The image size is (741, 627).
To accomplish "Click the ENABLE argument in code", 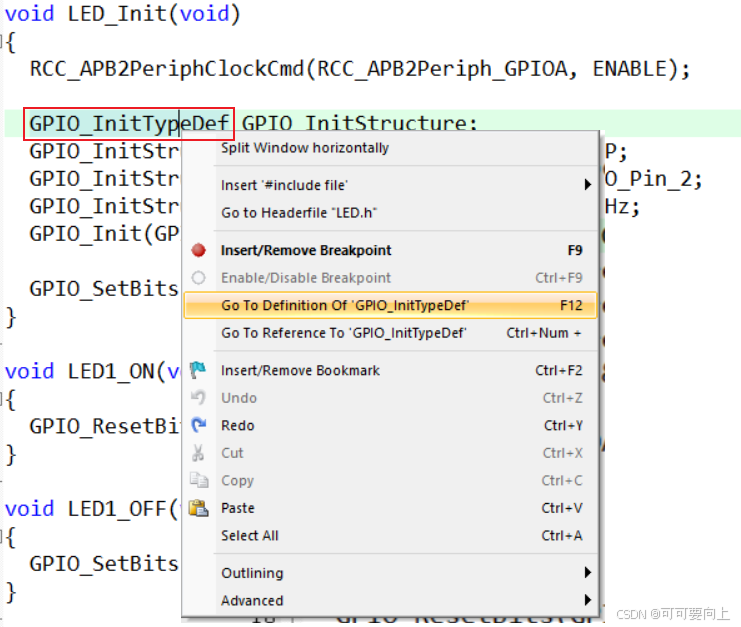I will [x=629, y=69].
